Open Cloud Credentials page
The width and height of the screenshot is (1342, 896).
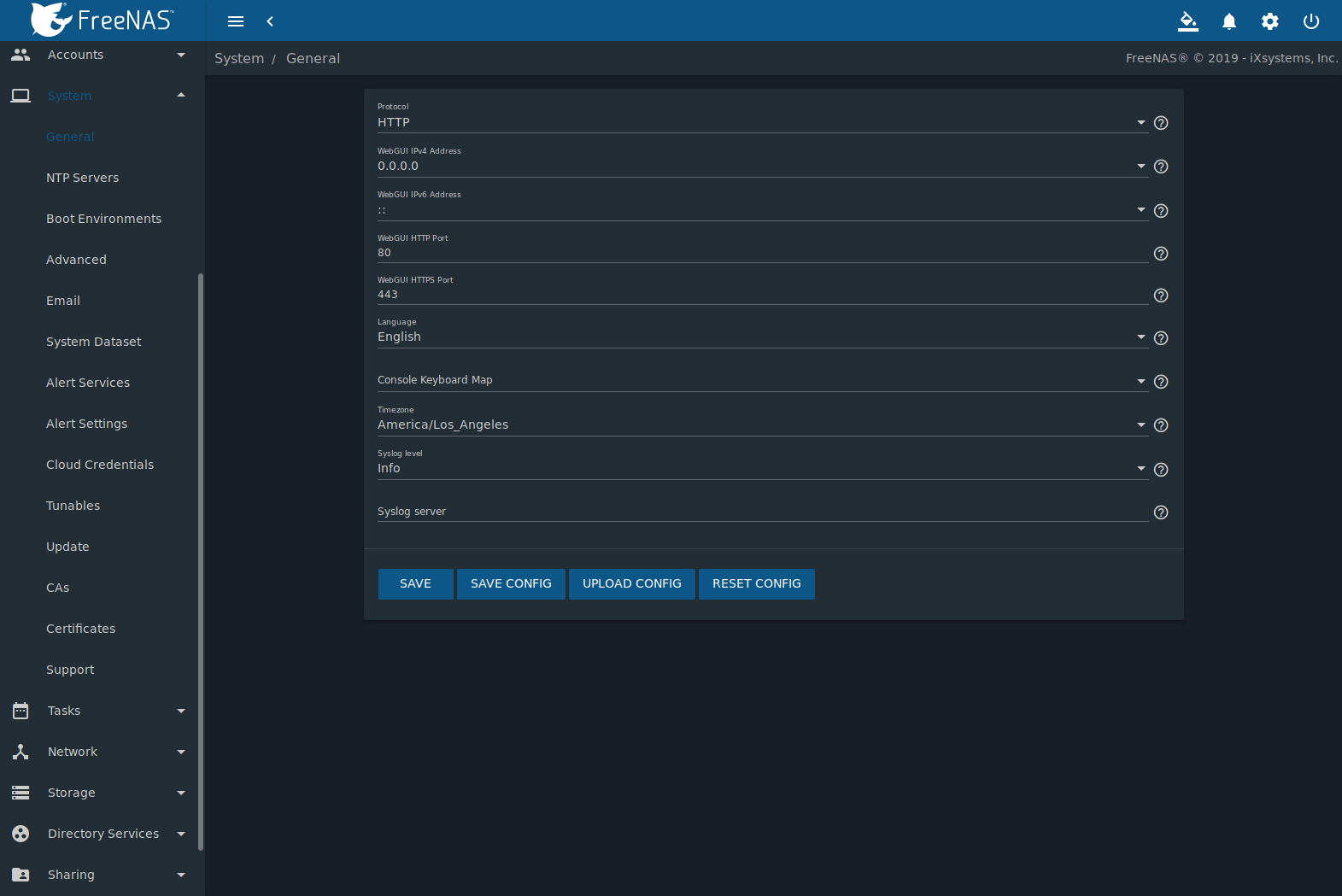(100, 465)
